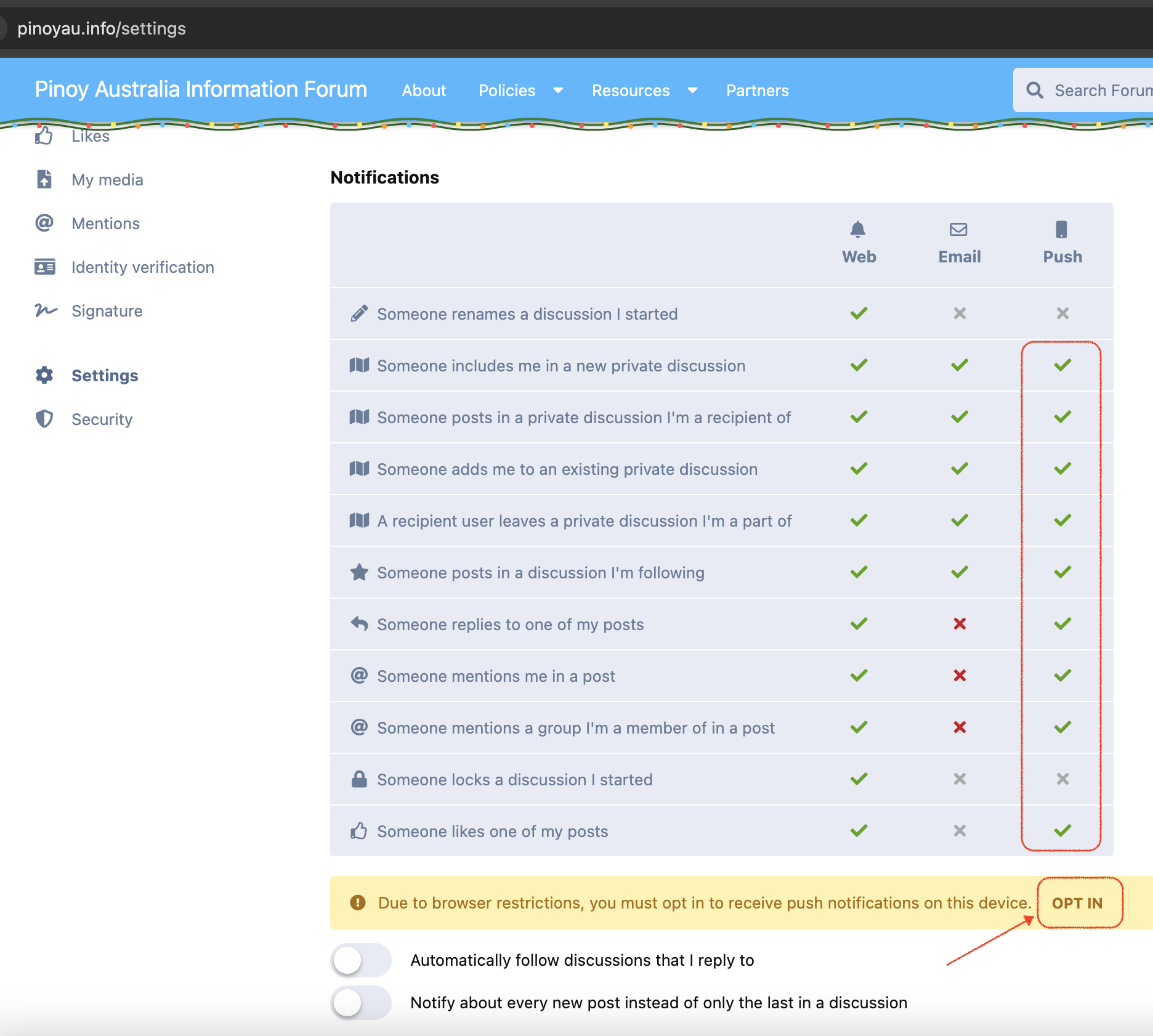The width and height of the screenshot is (1153, 1036).
Task: Open the About page
Action: (424, 91)
